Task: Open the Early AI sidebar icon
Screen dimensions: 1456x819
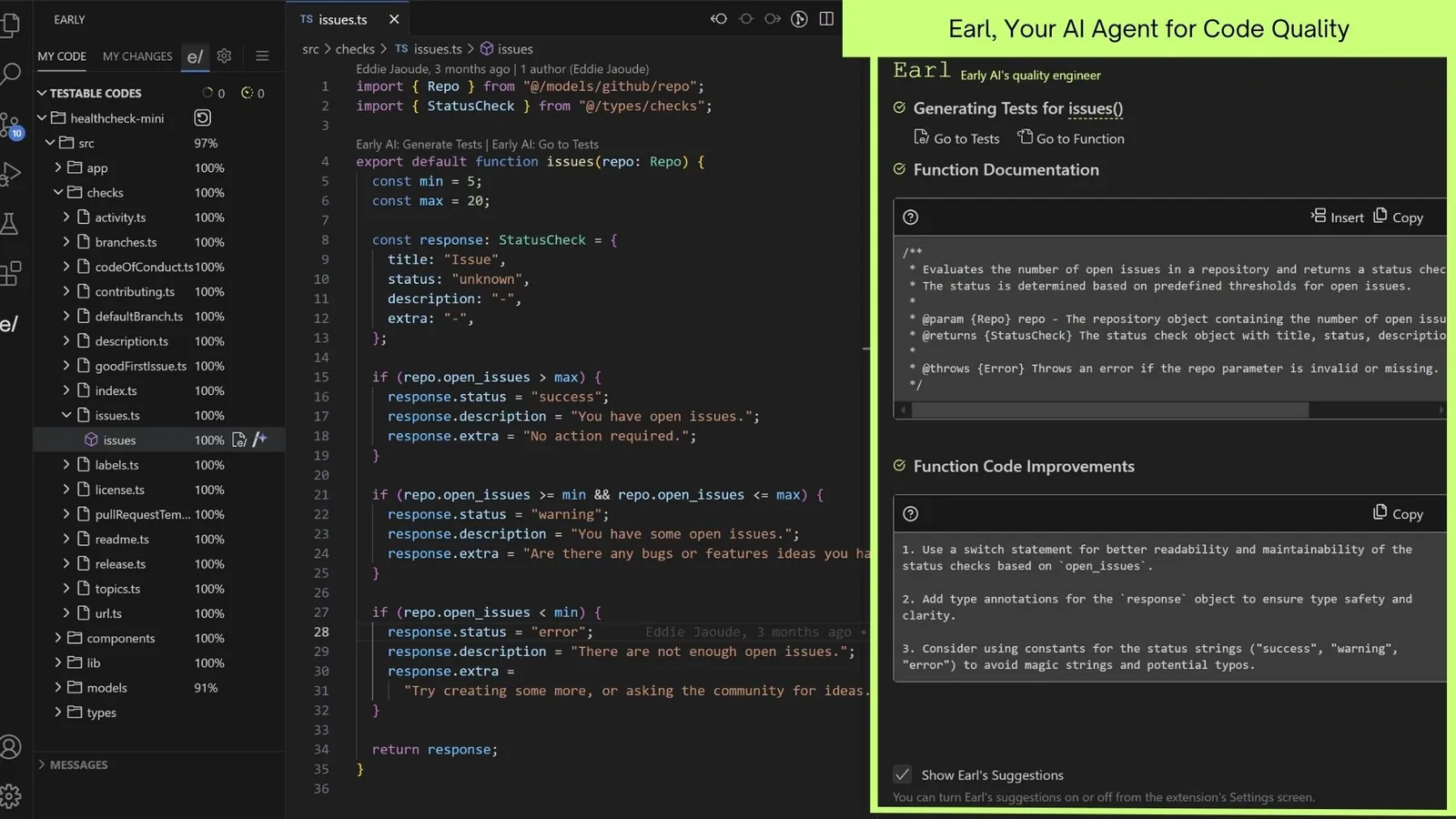Action: pos(9,323)
